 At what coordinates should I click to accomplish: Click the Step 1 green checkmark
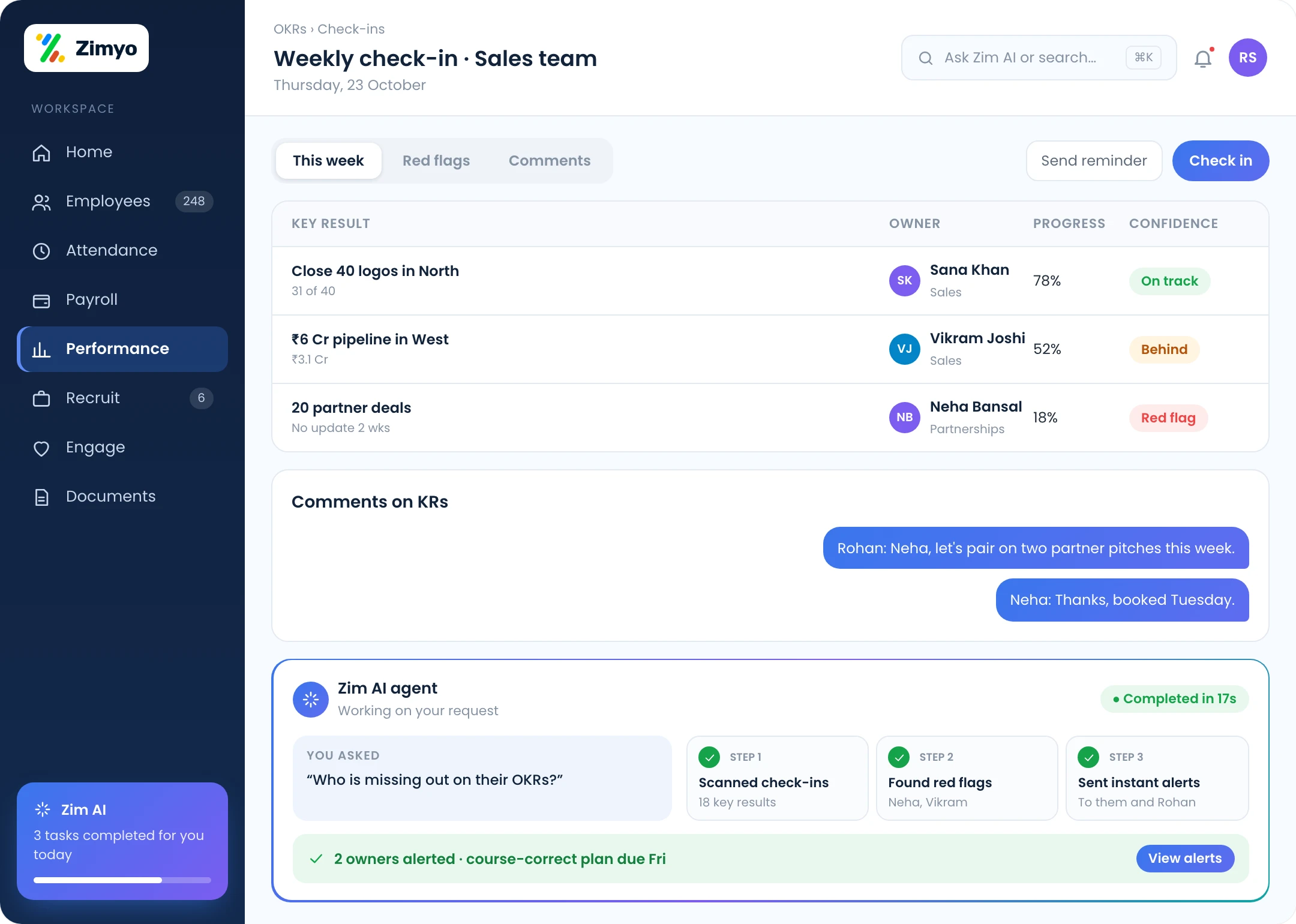709,757
